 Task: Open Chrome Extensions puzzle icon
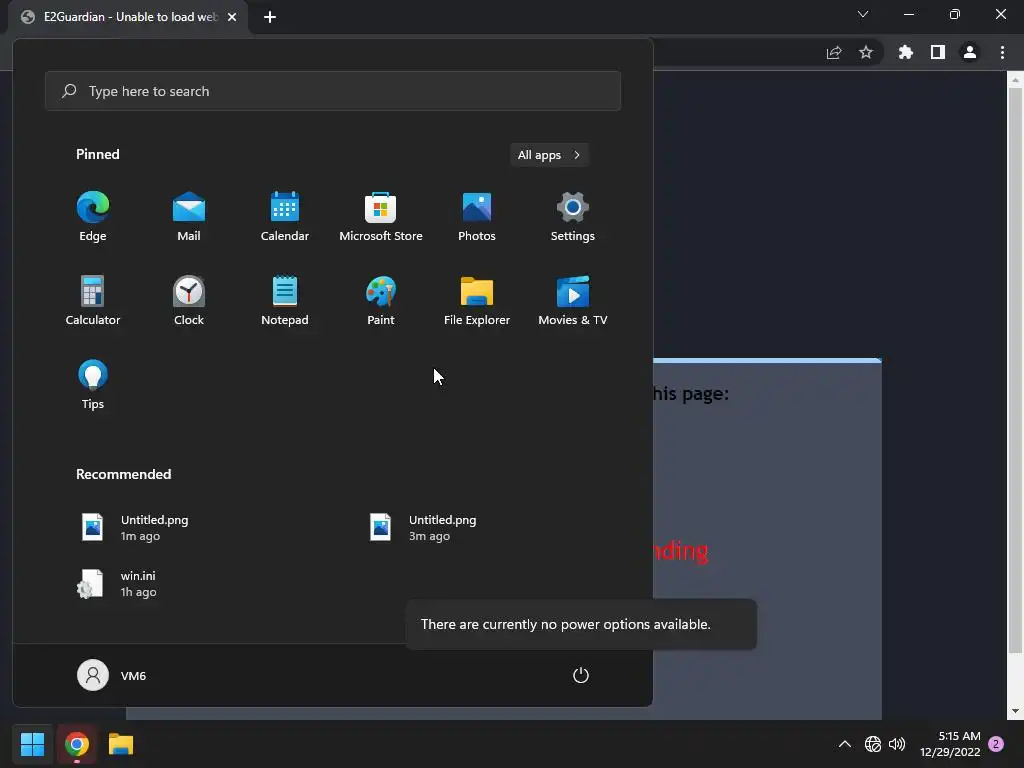coord(906,52)
